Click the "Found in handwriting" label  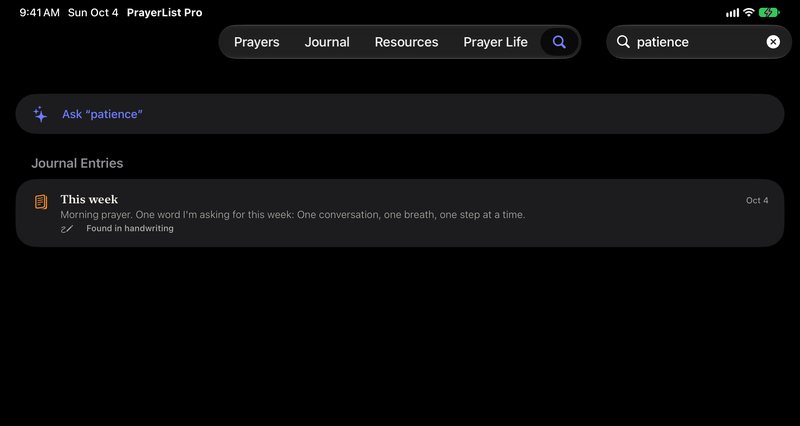coord(130,229)
